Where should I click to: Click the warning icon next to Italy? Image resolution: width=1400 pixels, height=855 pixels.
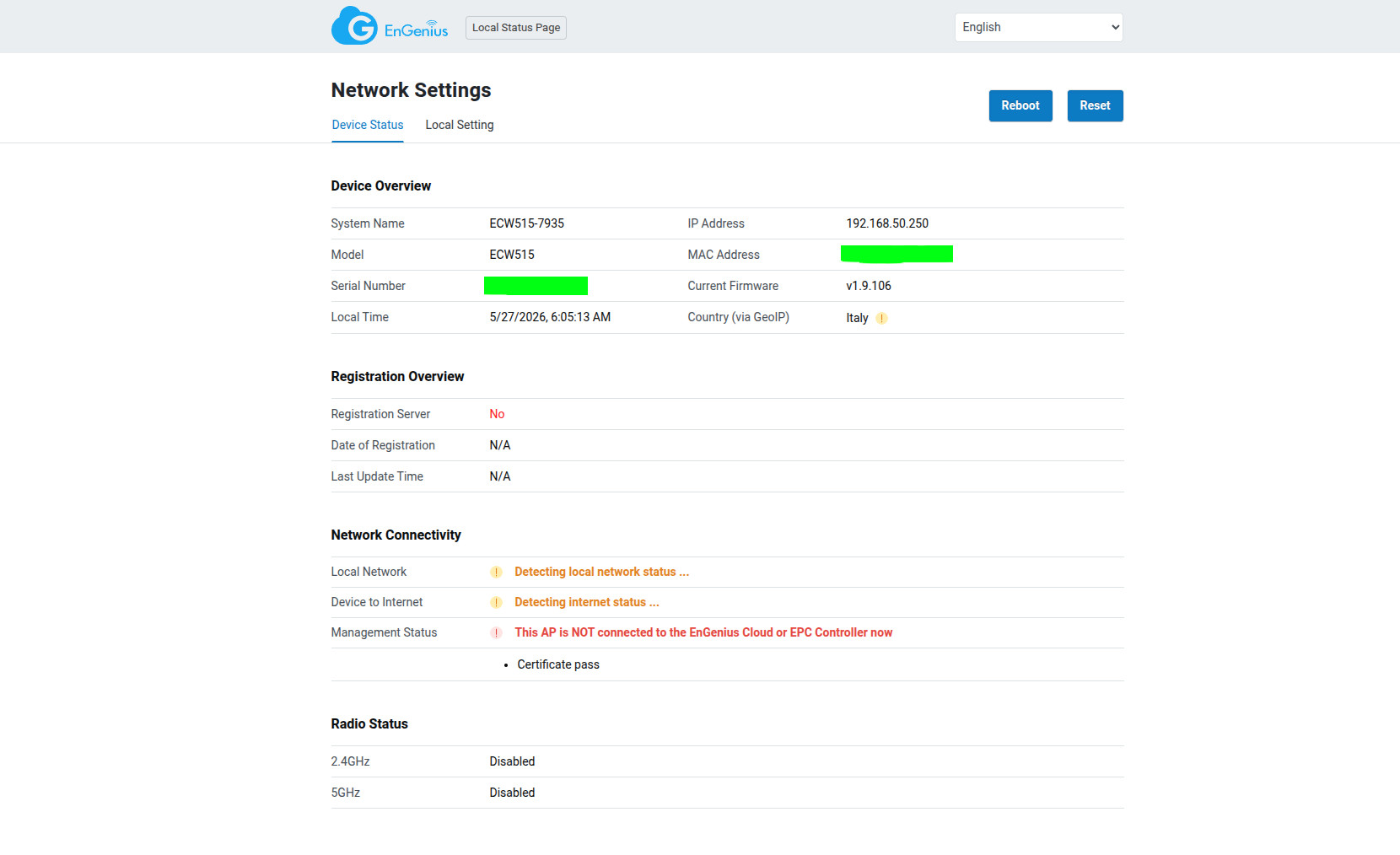881,319
